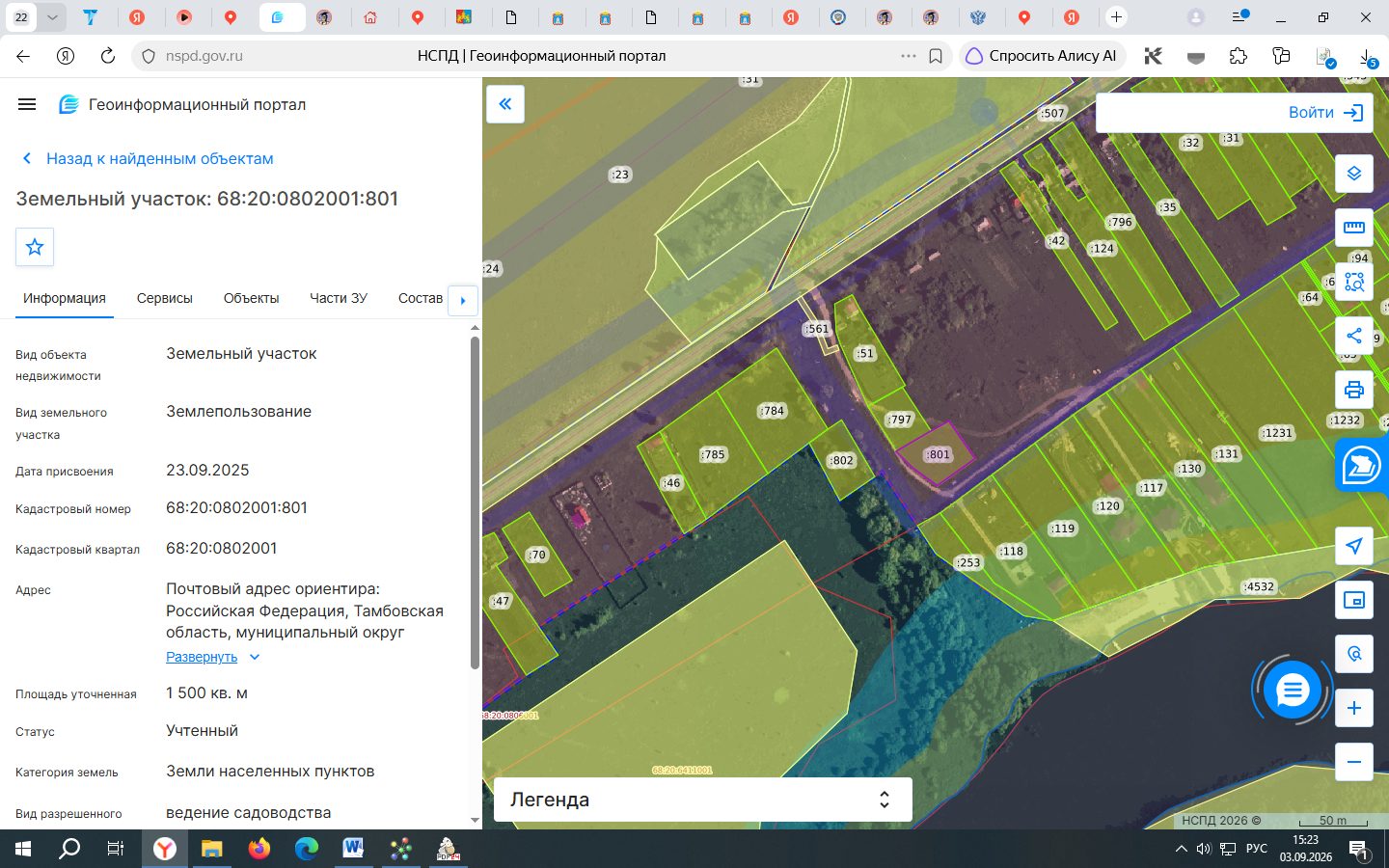Show hidden system tray icons

pyautogui.click(x=1181, y=849)
